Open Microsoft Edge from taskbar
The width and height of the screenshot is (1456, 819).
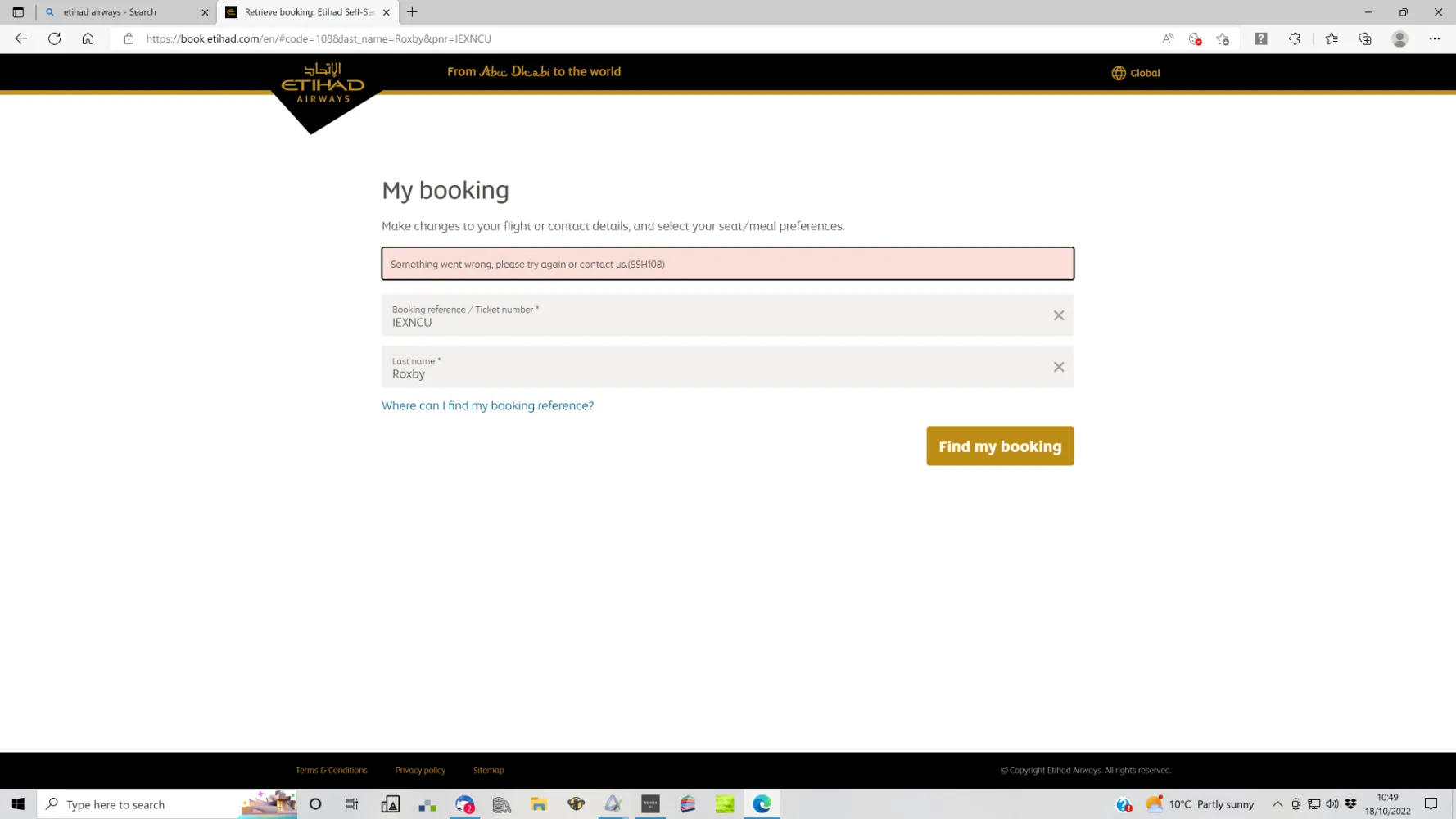pos(762,804)
